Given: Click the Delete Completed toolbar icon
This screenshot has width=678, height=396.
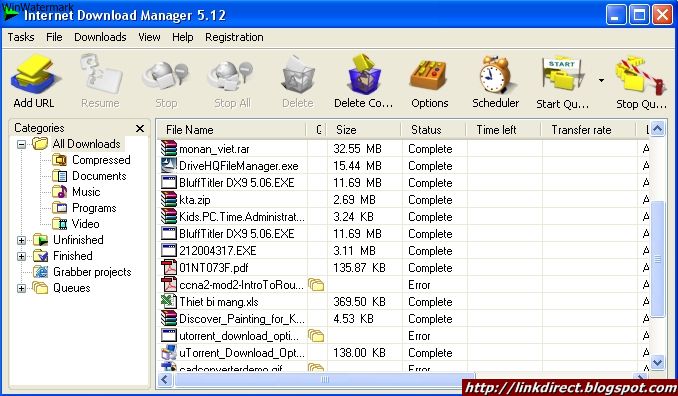Looking at the screenshot, I should [364, 73].
